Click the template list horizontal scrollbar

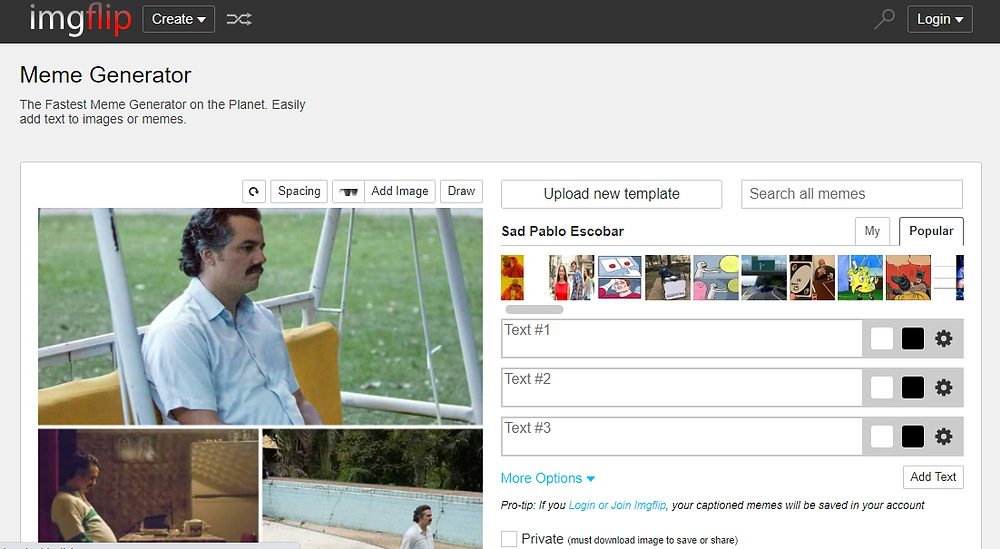click(534, 309)
